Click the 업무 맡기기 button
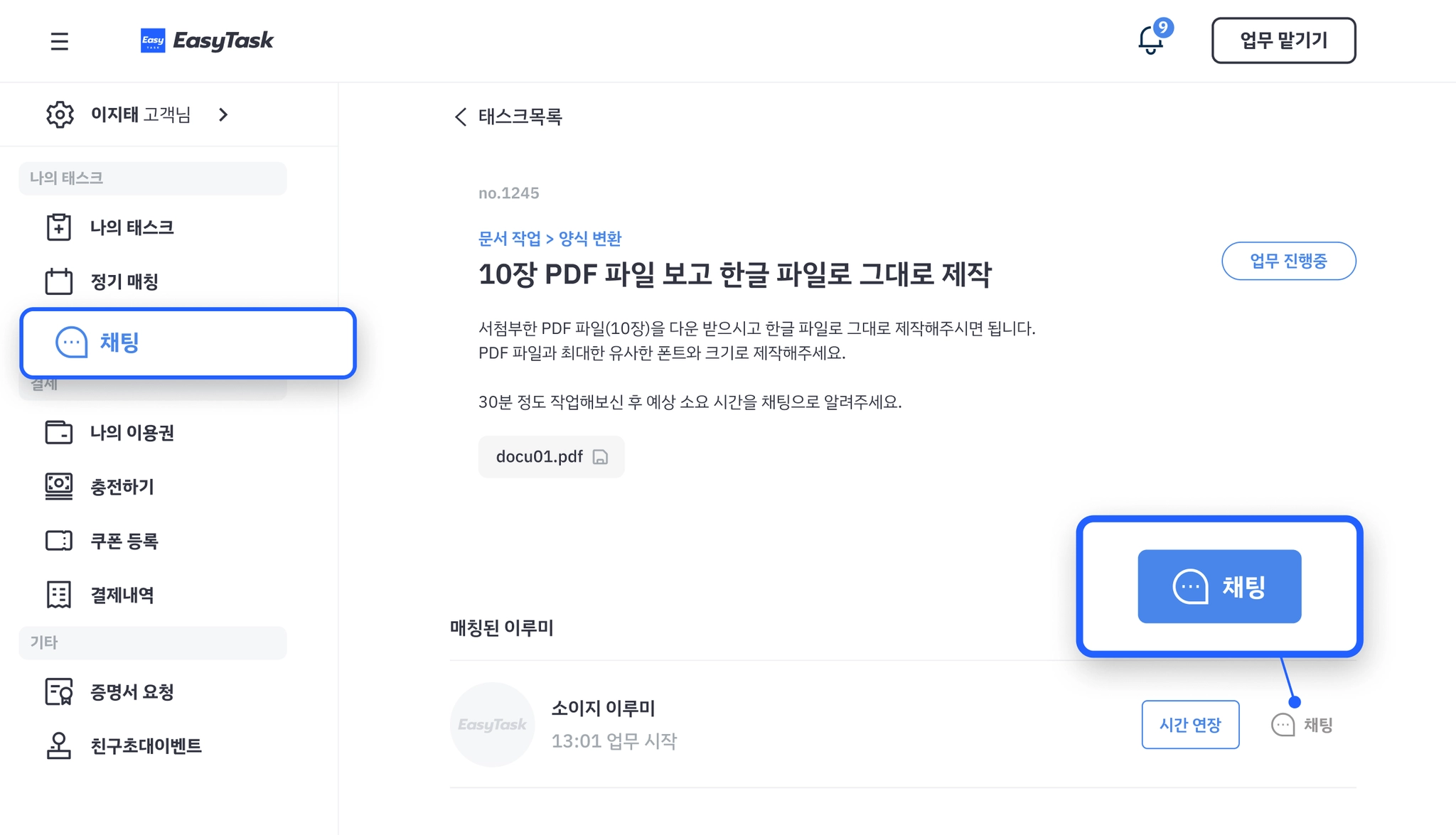 [1283, 41]
